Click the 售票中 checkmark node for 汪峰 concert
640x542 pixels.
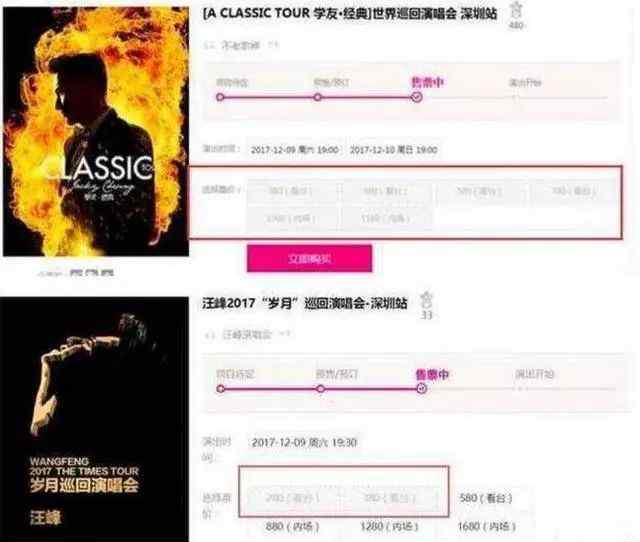tap(422, 389)
